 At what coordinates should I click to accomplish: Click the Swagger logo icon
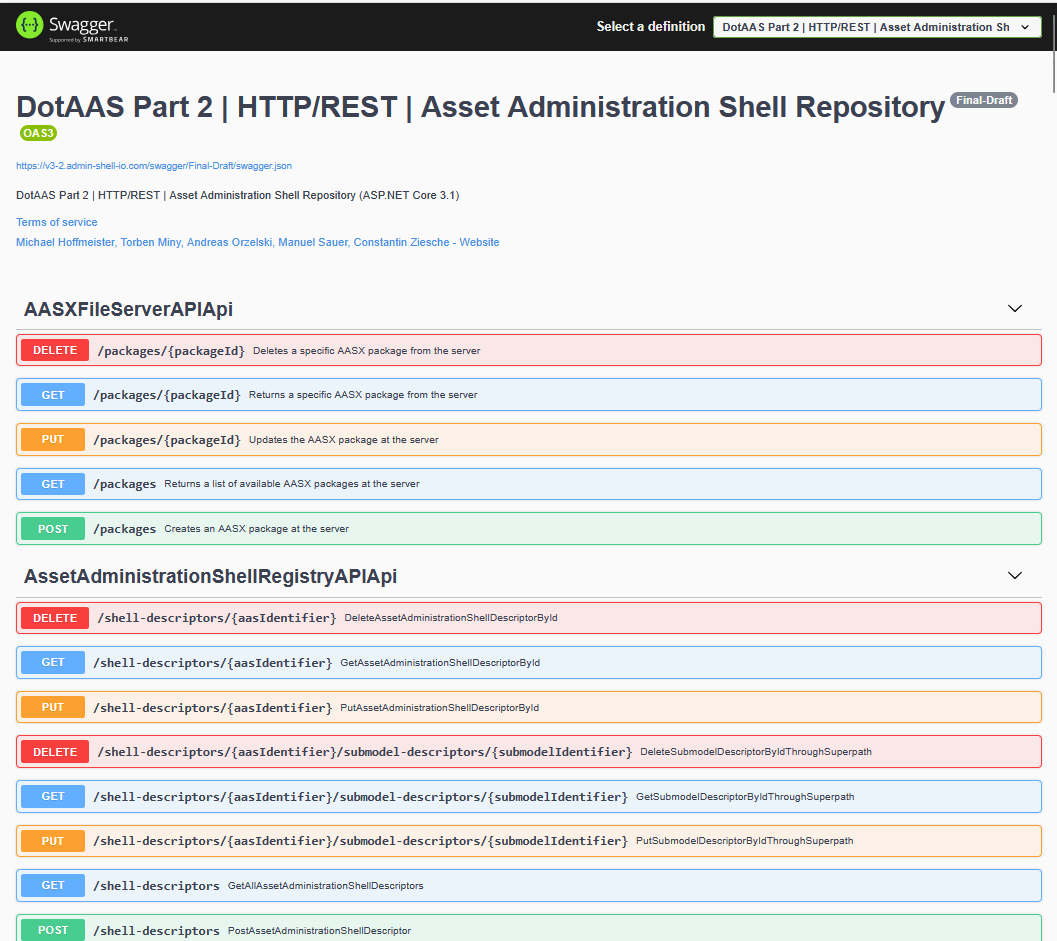click(30, 27)
